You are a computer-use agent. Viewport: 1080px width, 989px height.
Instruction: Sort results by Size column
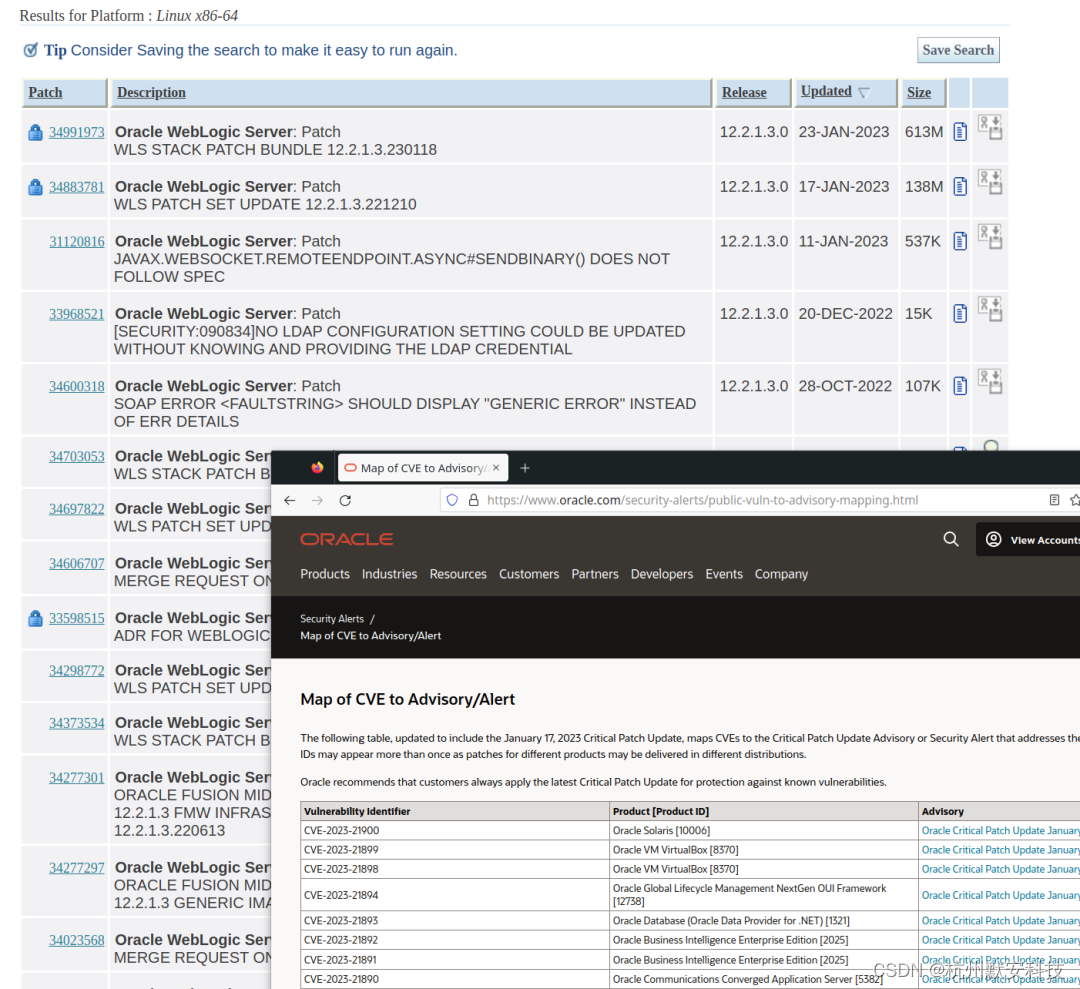[919, 92]
